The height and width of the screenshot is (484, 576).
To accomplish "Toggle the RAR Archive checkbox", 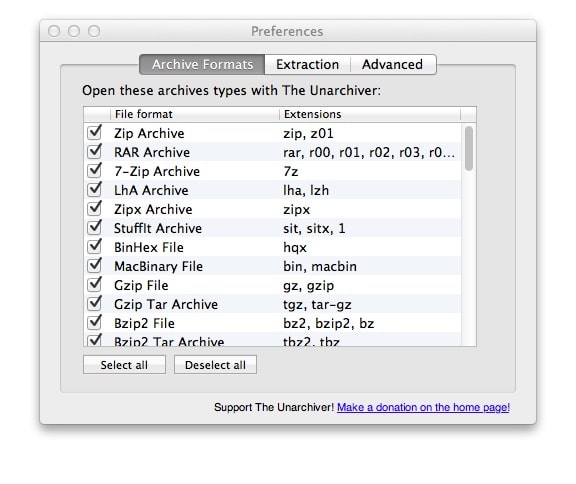I will pyautogui.click(x=94, y=152).
